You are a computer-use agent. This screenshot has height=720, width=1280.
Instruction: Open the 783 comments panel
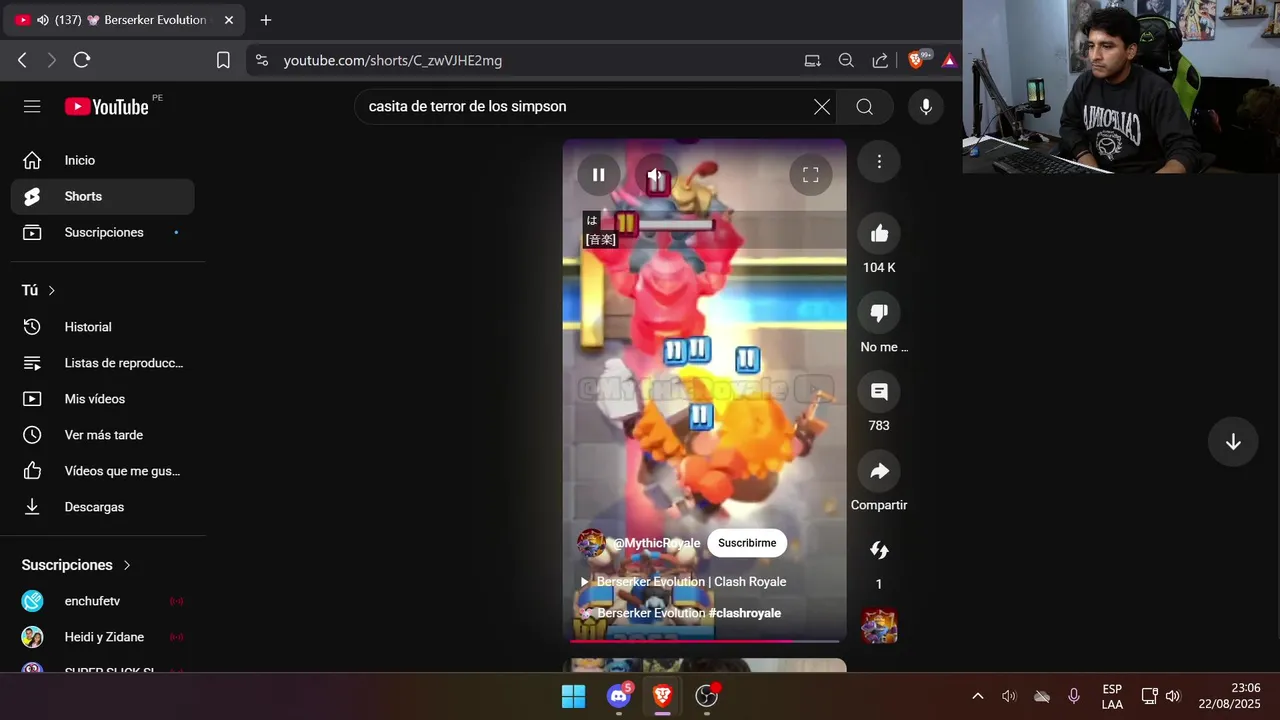(879, 392)
